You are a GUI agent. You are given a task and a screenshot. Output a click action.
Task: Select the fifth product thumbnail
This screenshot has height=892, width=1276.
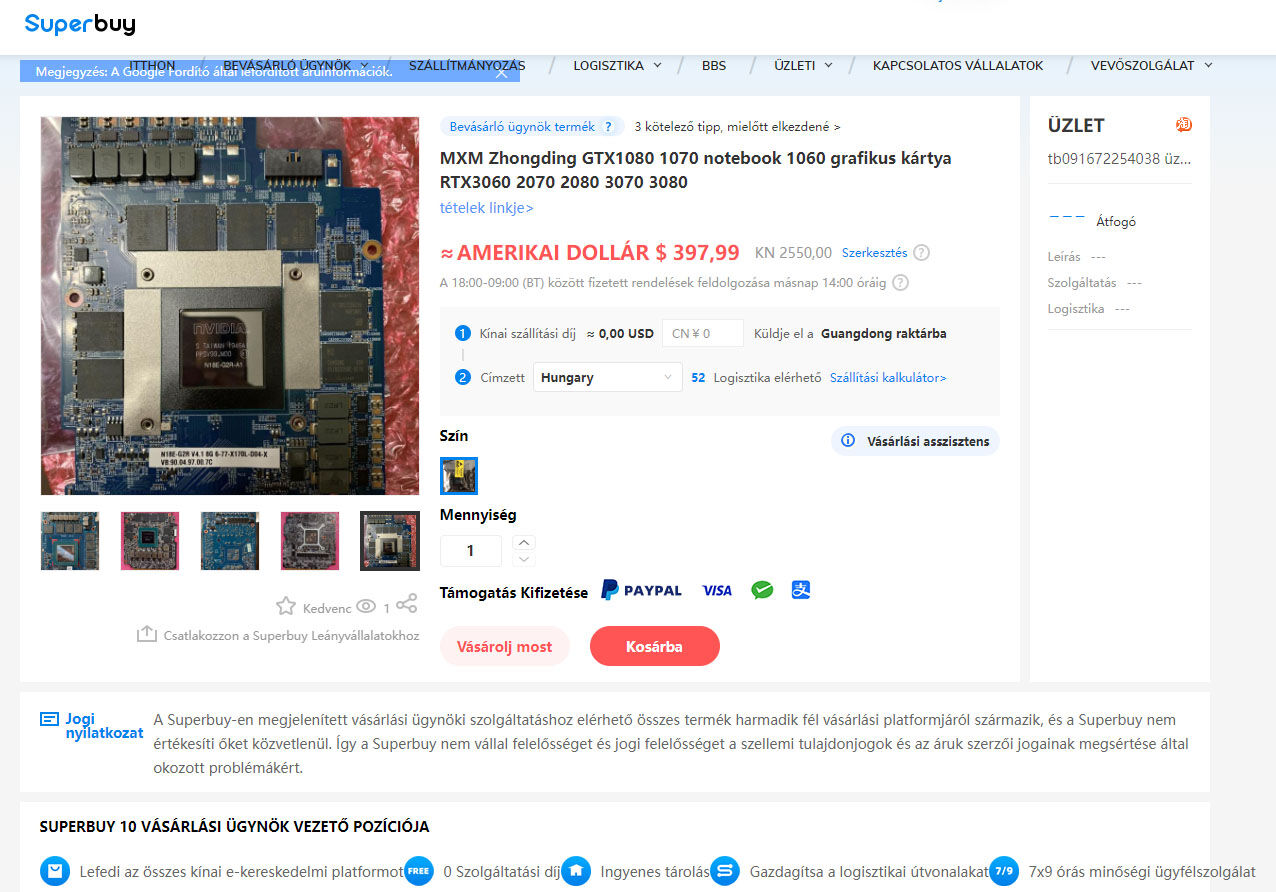click(x=390, y=541)
